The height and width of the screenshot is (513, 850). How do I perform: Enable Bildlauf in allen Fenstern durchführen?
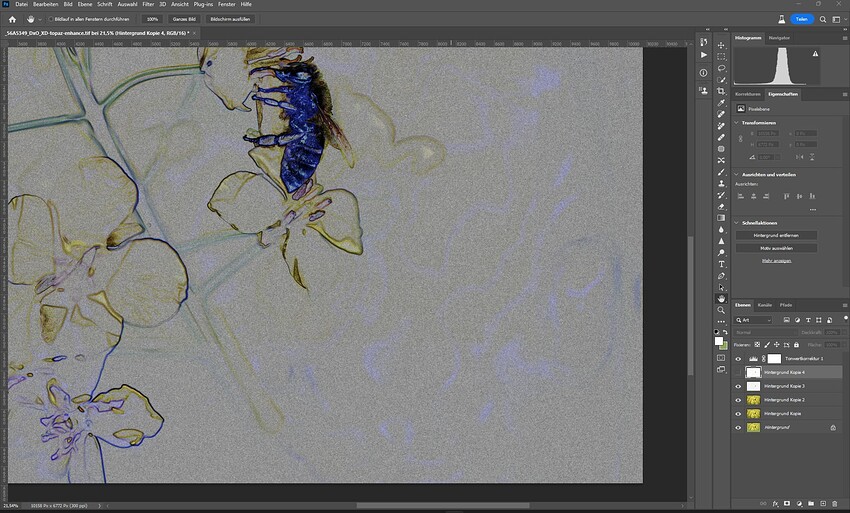[51, 19]
